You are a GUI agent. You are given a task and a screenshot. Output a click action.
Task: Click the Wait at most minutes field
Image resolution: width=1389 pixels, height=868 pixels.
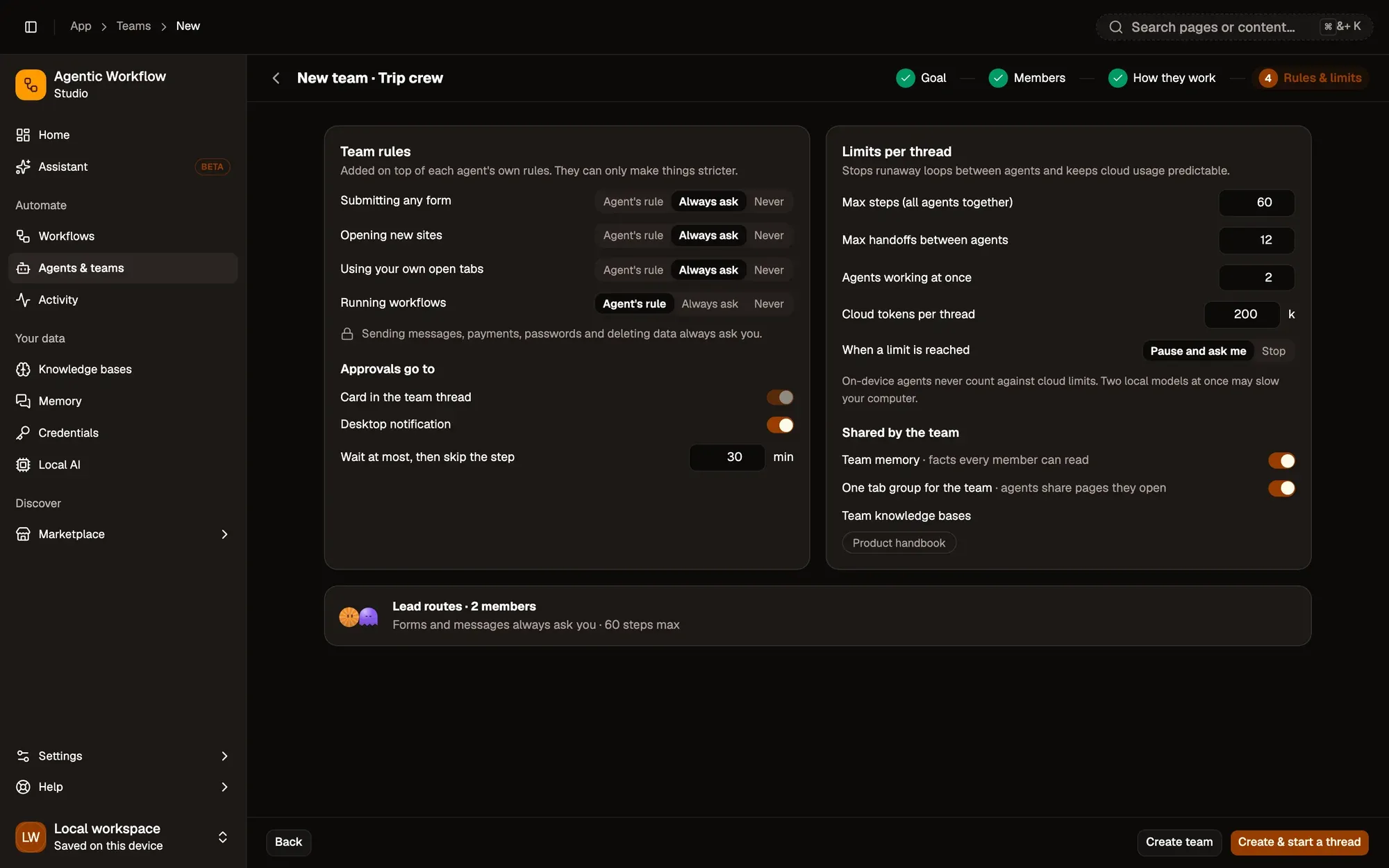726,458
